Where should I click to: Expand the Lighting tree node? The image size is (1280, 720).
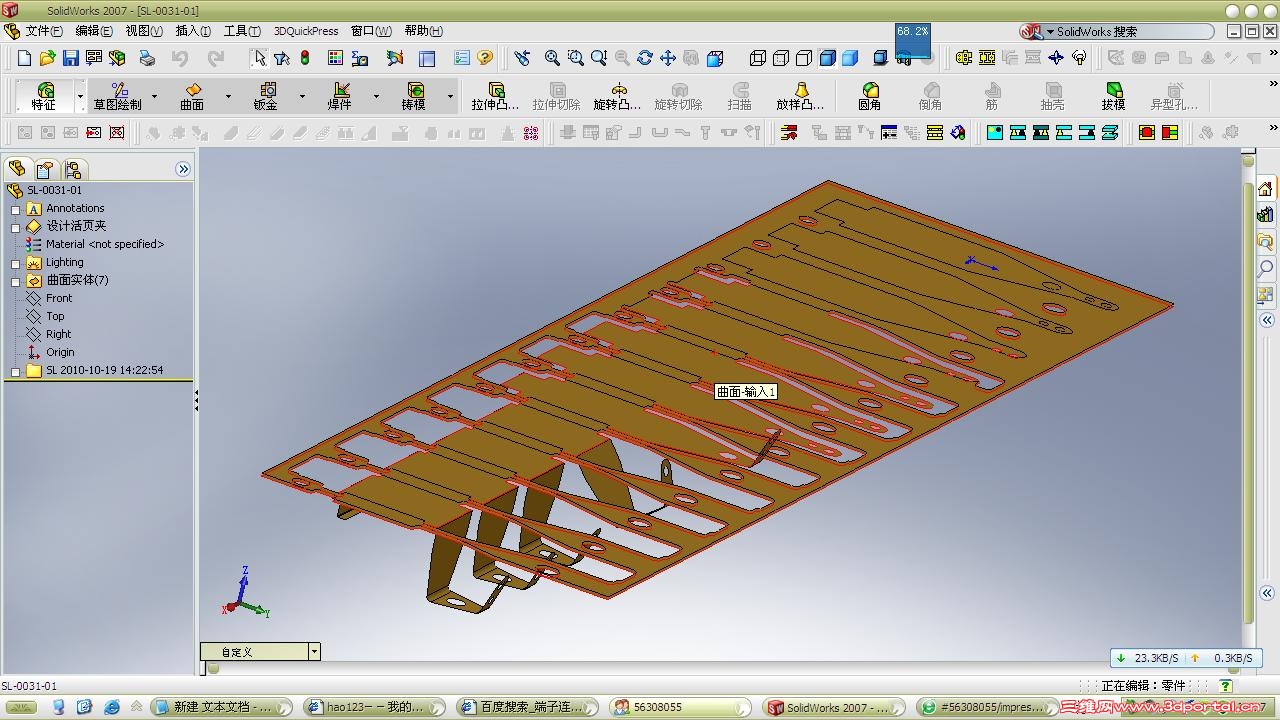tap(15, 263)
